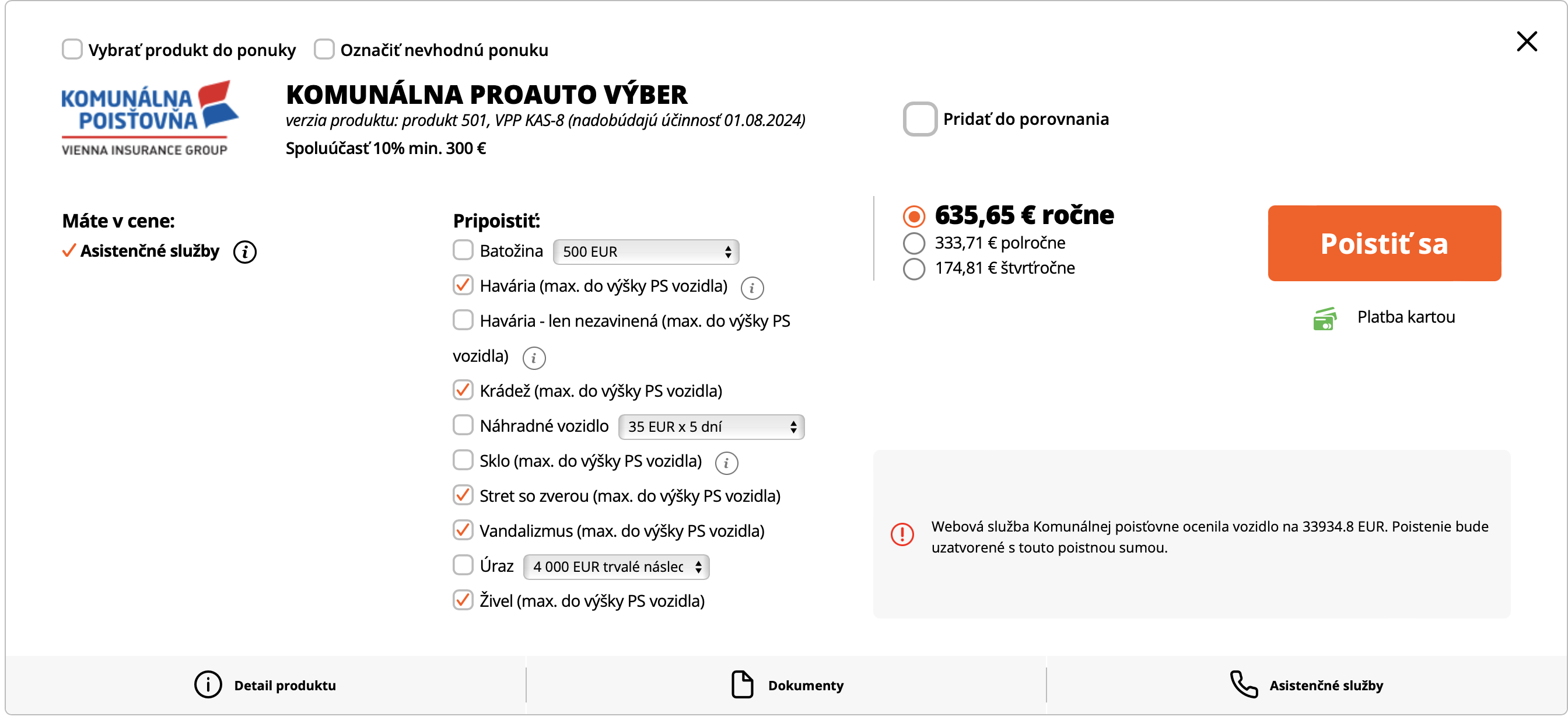This screenshot has width=1568, height=720.
Task: Select 333,71 € polročne payment option
Action: click(x=914, y=243)
